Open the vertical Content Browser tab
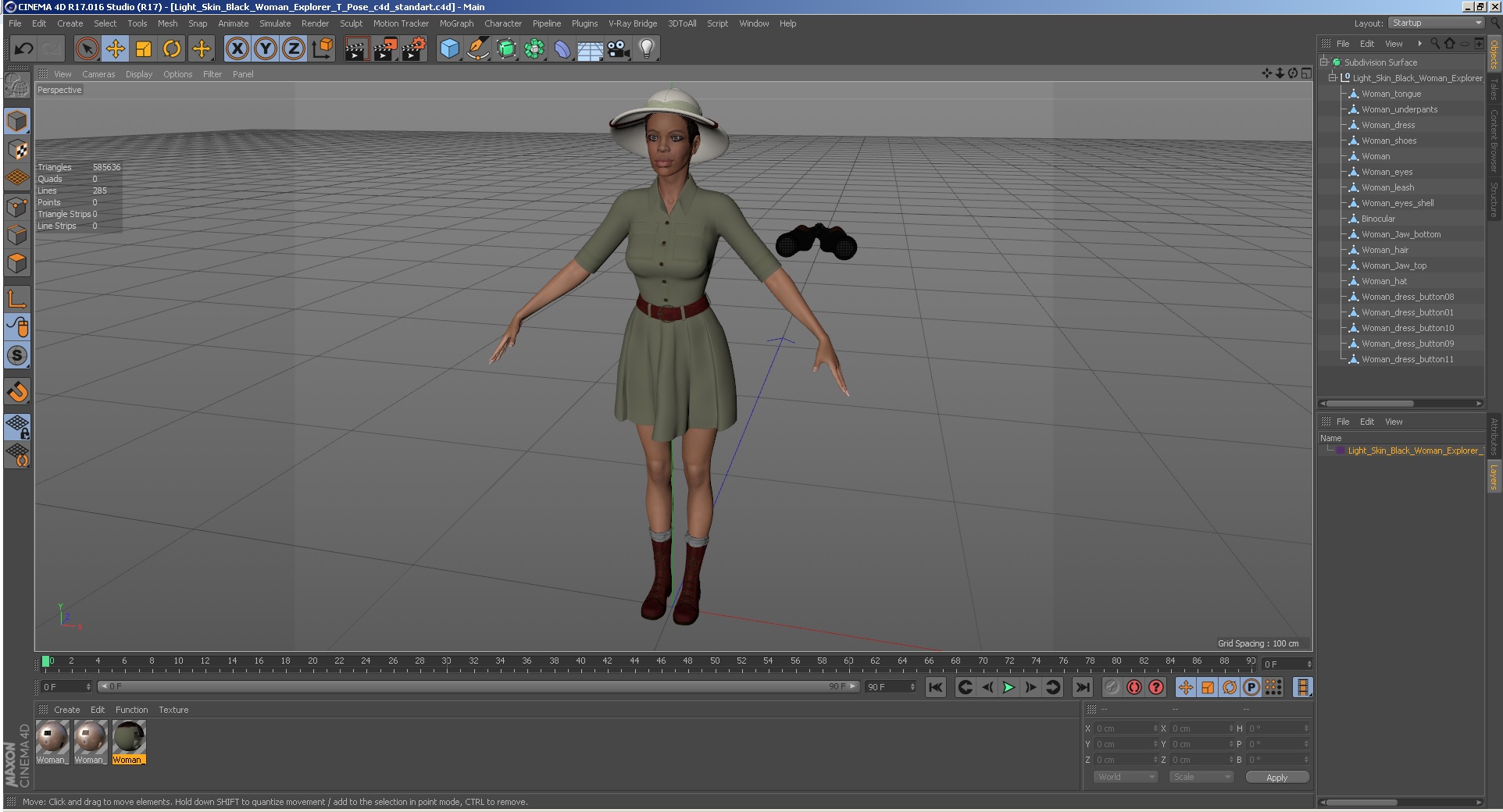 tap(1494, 141)
